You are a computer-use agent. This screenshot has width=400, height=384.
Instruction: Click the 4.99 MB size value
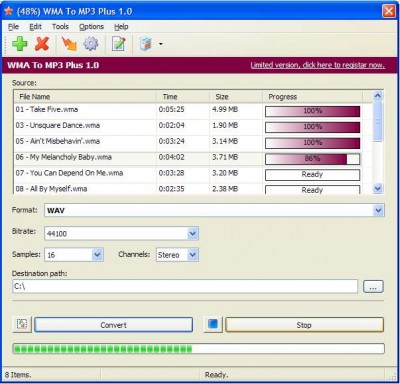(225, 109)
